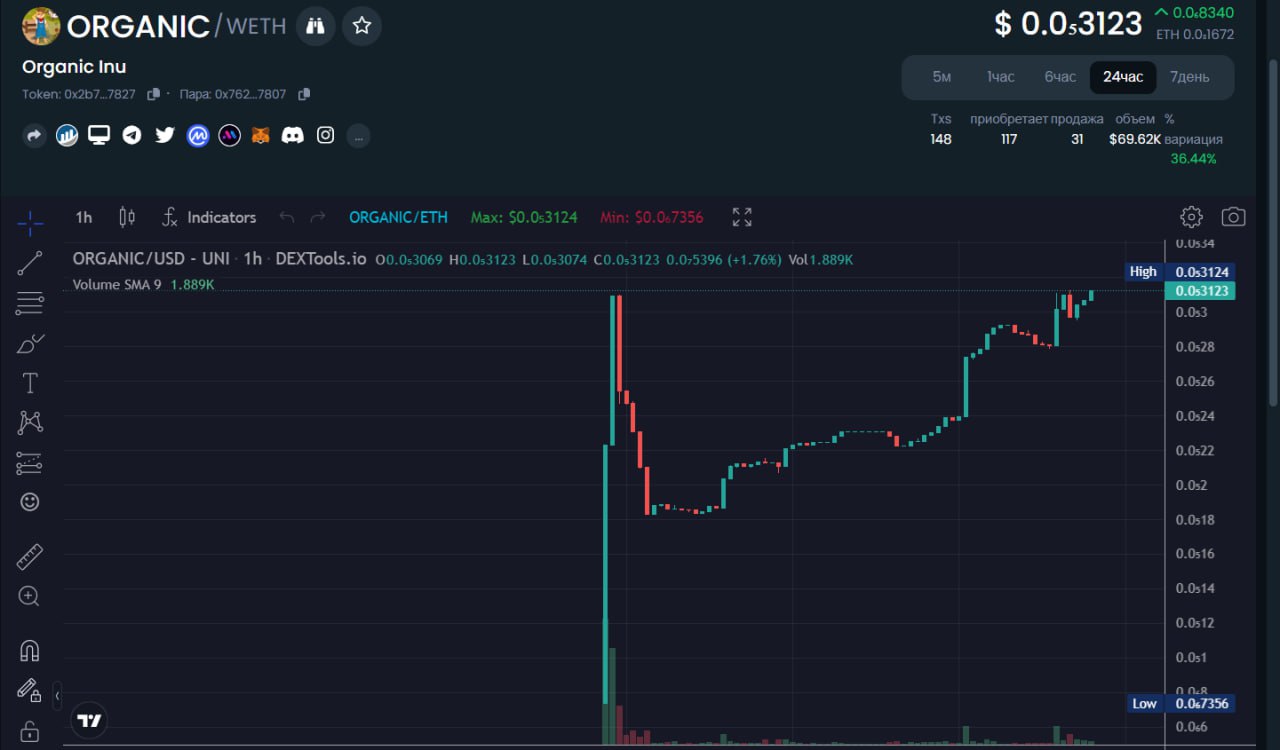The image size is (1280, 750).
Task: Add ORGANIC pair to favorites star
Action: [x=362, y=26]
